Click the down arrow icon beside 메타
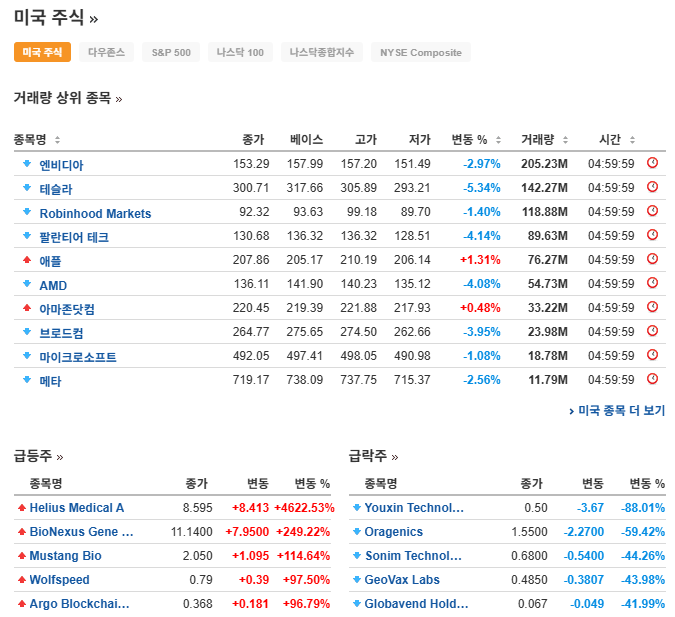The height and width of the screenshot is (617, 675). (x=27, y=379)
